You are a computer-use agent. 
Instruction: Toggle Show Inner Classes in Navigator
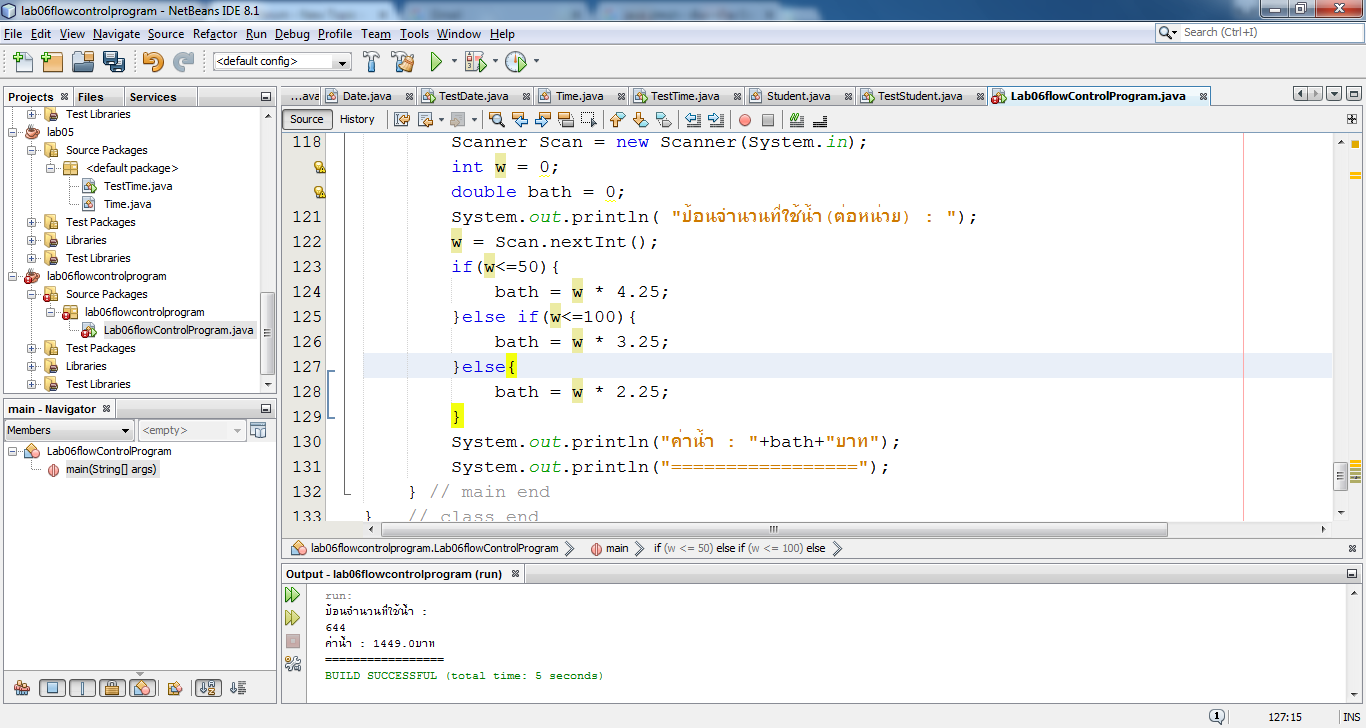tap(142, 688)
